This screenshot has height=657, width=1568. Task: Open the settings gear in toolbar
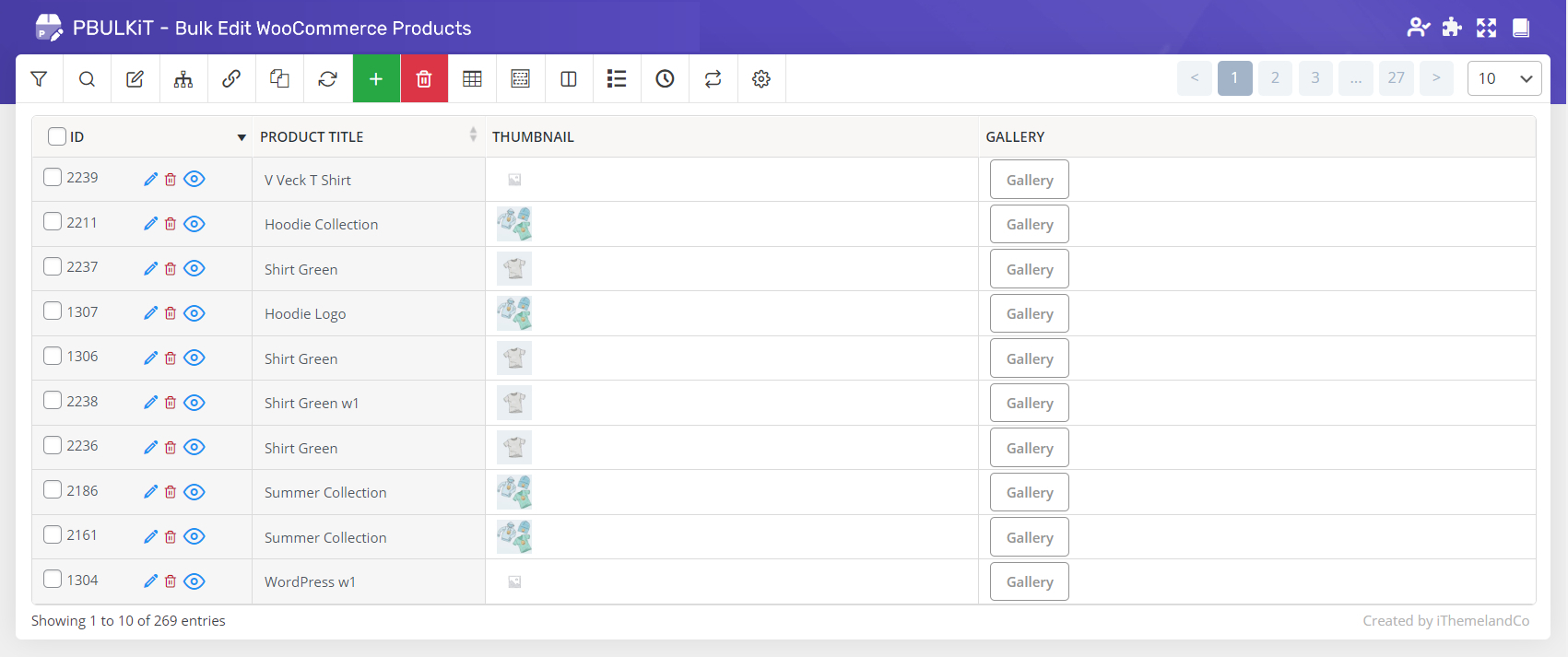pos(761,79)
